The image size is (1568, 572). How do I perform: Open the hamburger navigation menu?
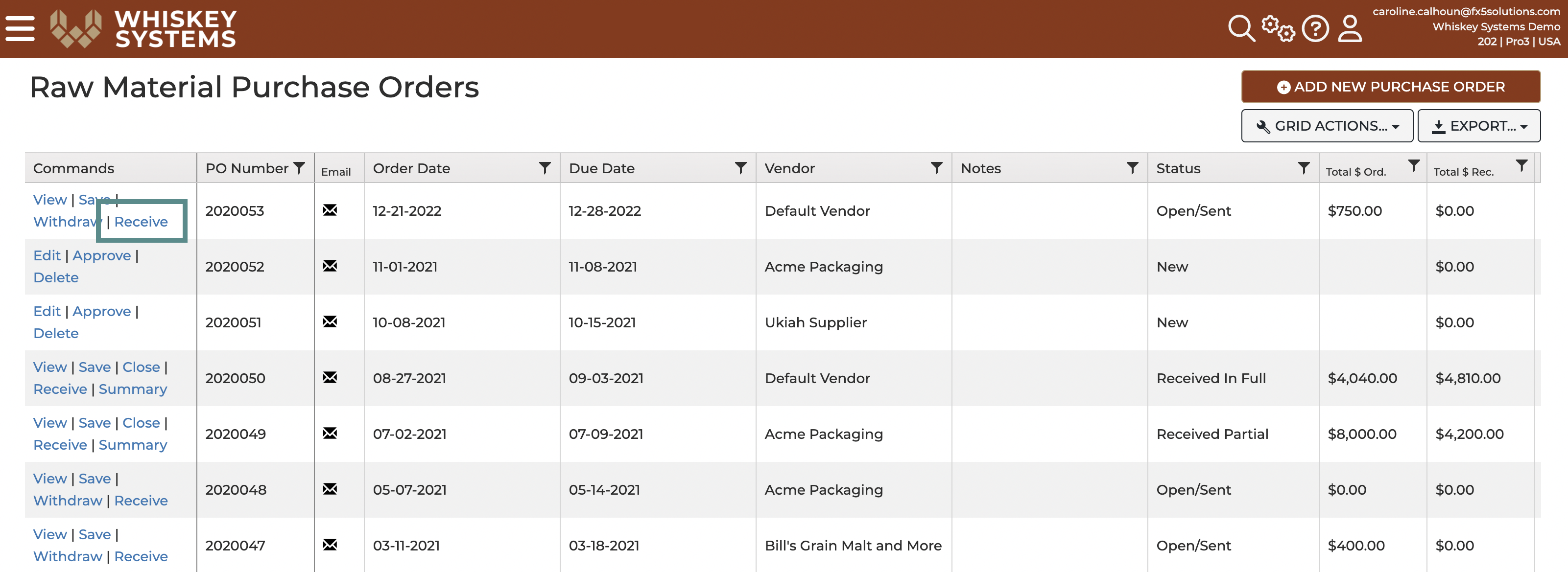coord(20,28)
